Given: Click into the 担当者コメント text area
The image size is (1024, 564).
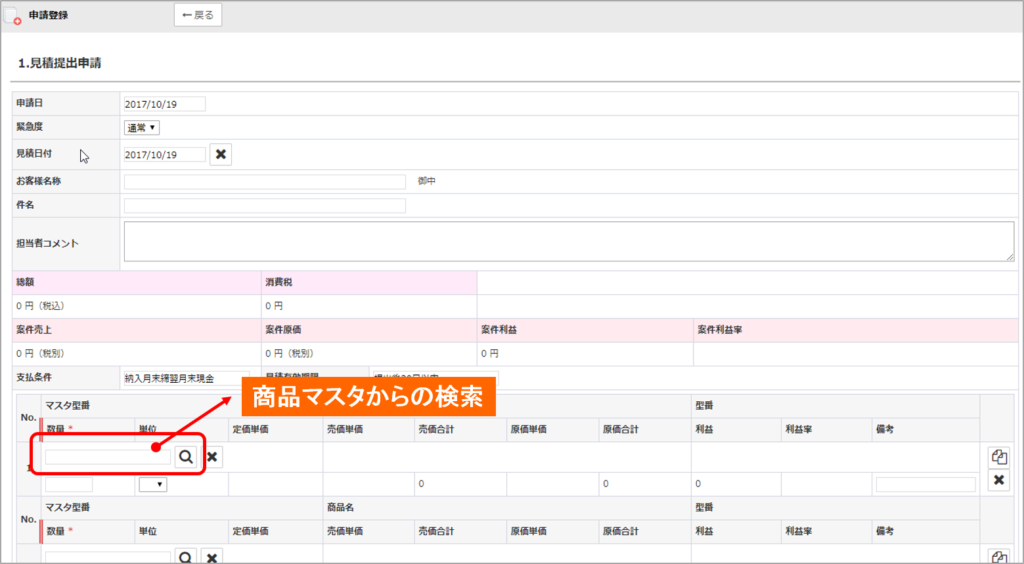Looking at the screenshot, I should pyautogui.click(x=569, y=242).
